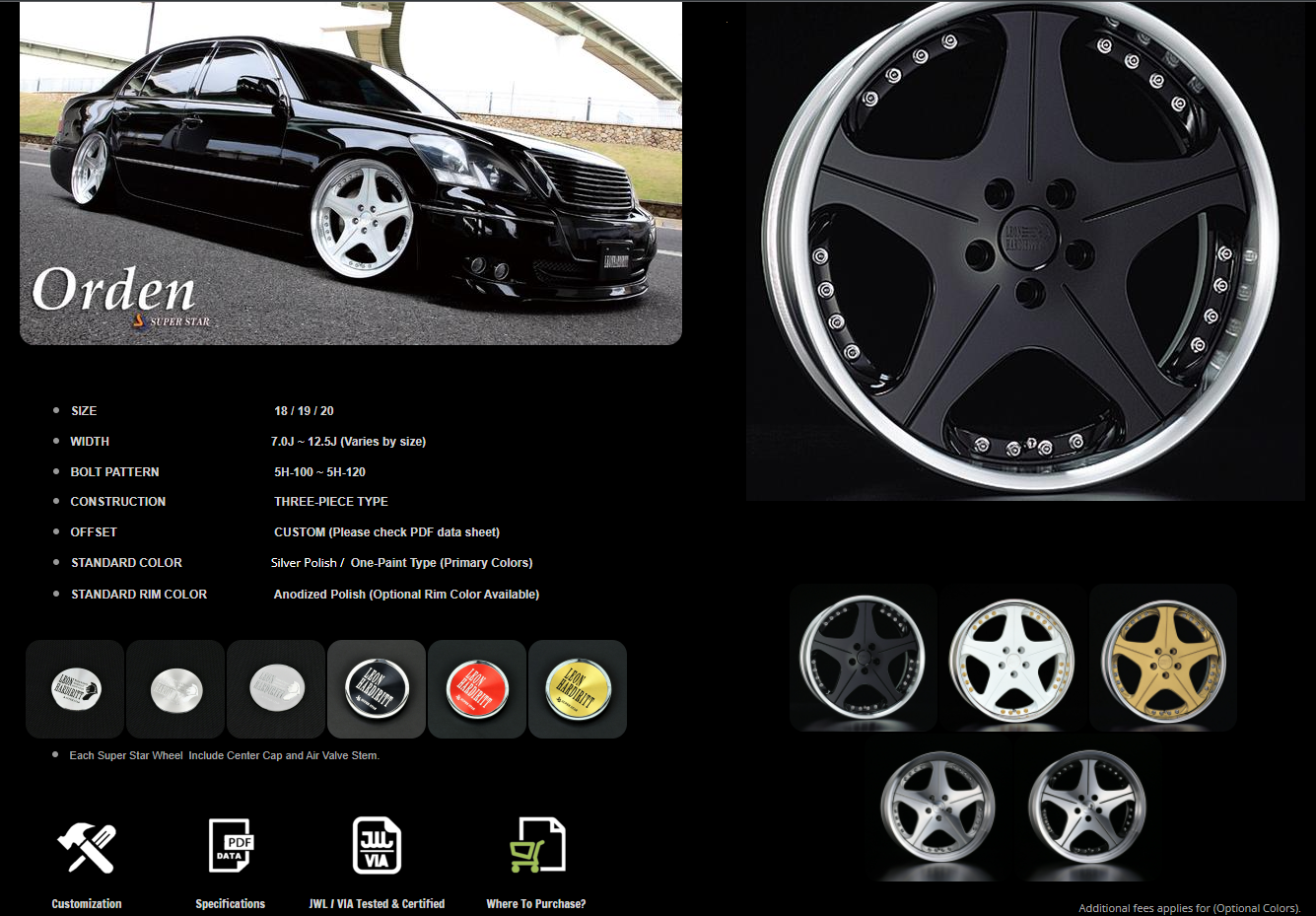View the white wheel color thumbnail
The width and height of the screenshot is (1316, 916).
point(1012,658)
